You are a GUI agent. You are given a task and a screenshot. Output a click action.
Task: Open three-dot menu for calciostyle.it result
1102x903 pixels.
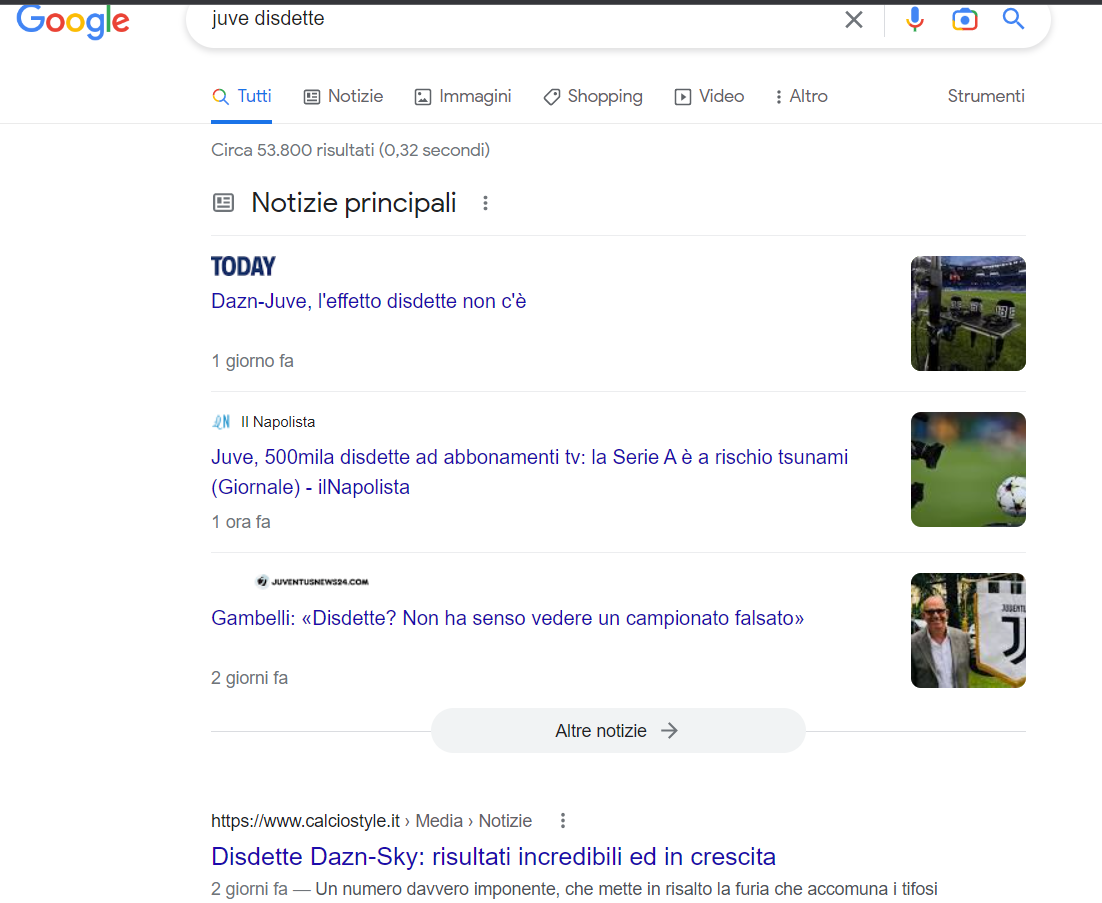[x=562, y=820]
